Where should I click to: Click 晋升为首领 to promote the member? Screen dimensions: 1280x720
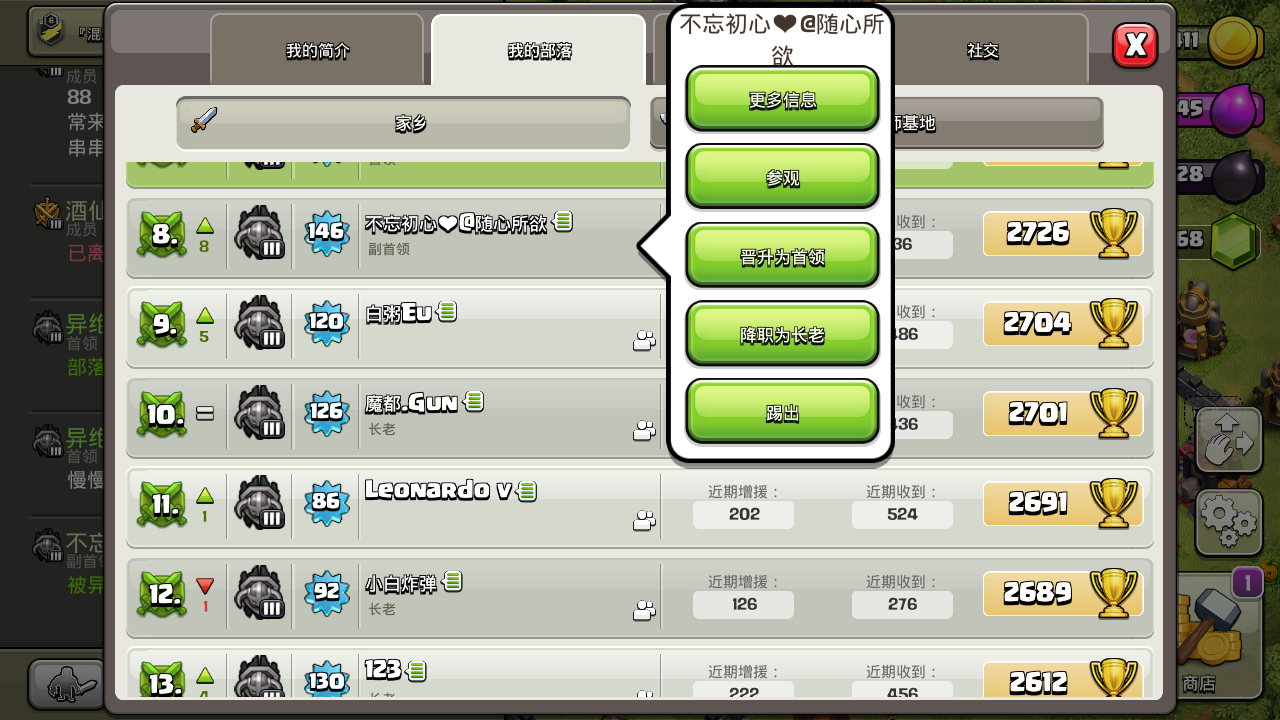782,255
